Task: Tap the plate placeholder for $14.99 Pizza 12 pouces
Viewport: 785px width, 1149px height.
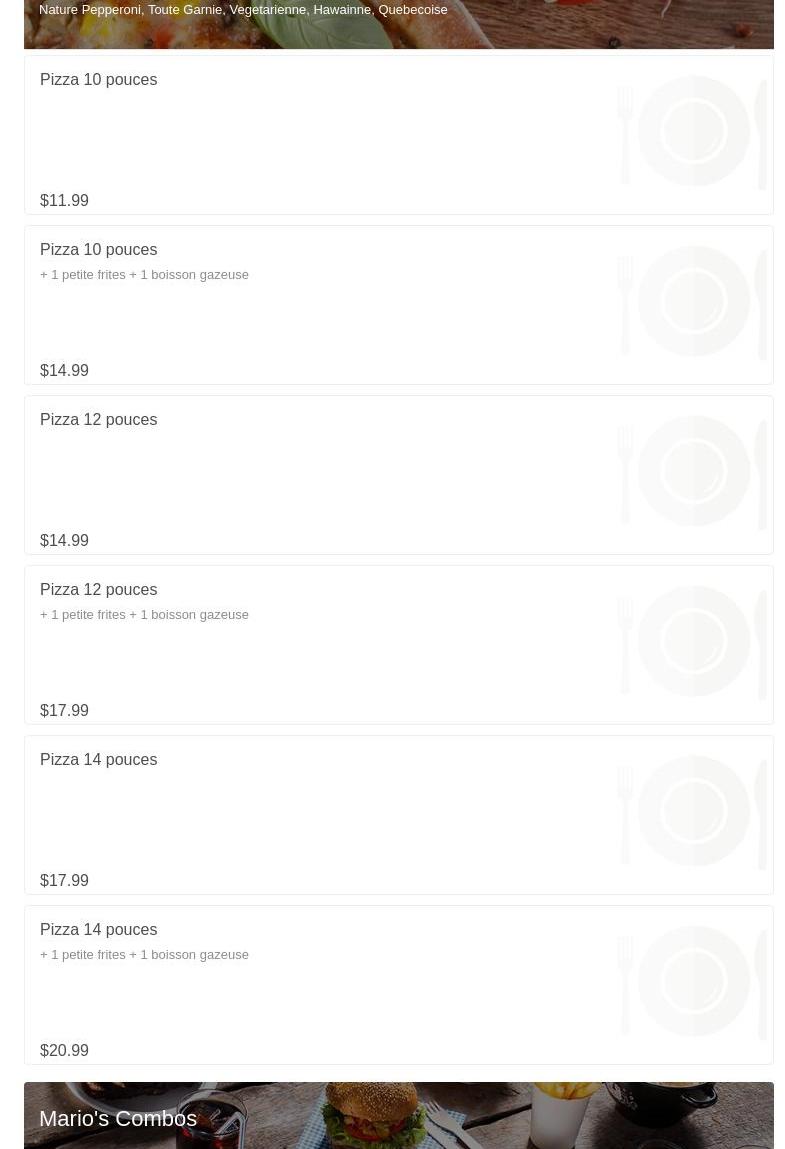Action: point(693,471)
